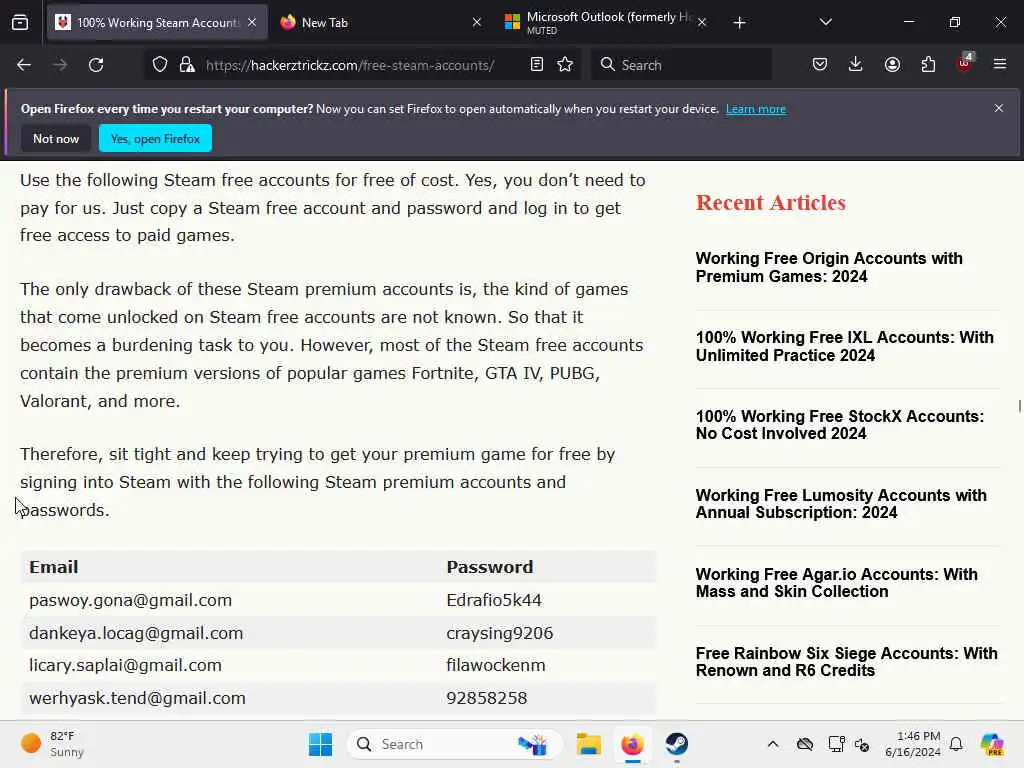The image size is (1024, 768).
Task: Open Firefox application menu
Action: click(1000, 65)
